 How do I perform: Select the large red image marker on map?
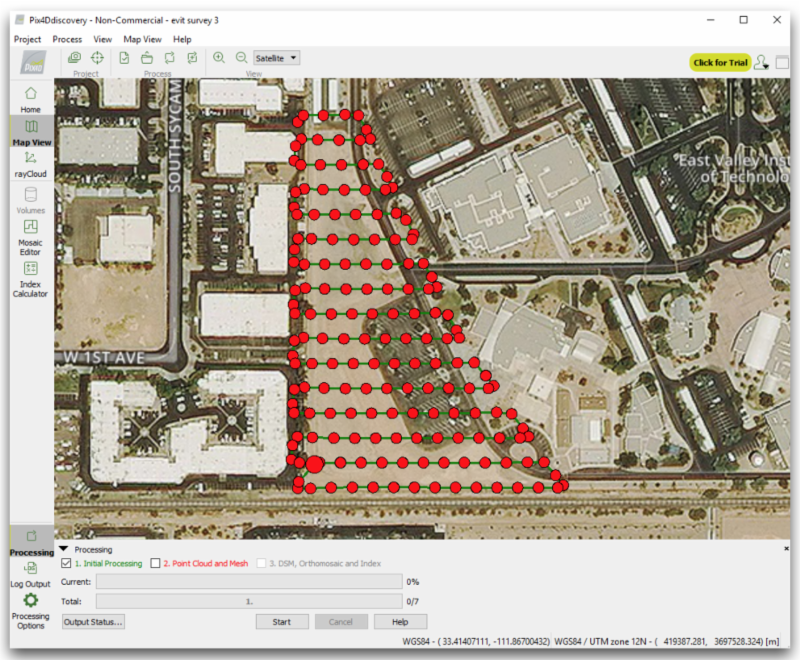pos(314,463)
